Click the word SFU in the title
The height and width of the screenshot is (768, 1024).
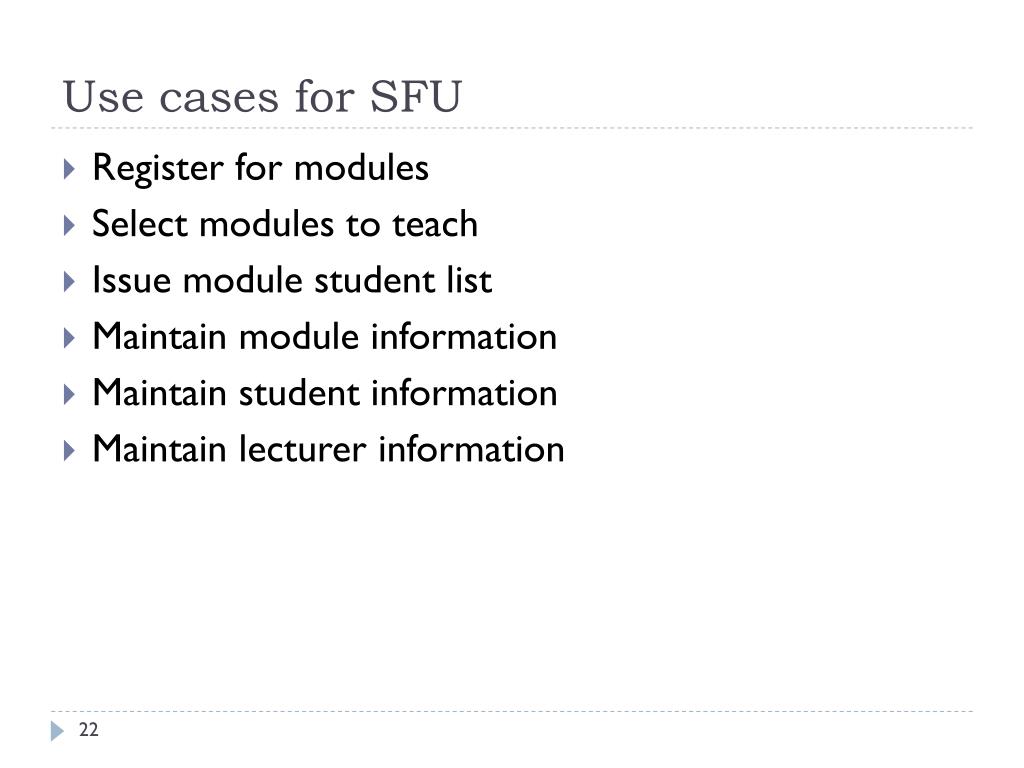coord(416,97)
